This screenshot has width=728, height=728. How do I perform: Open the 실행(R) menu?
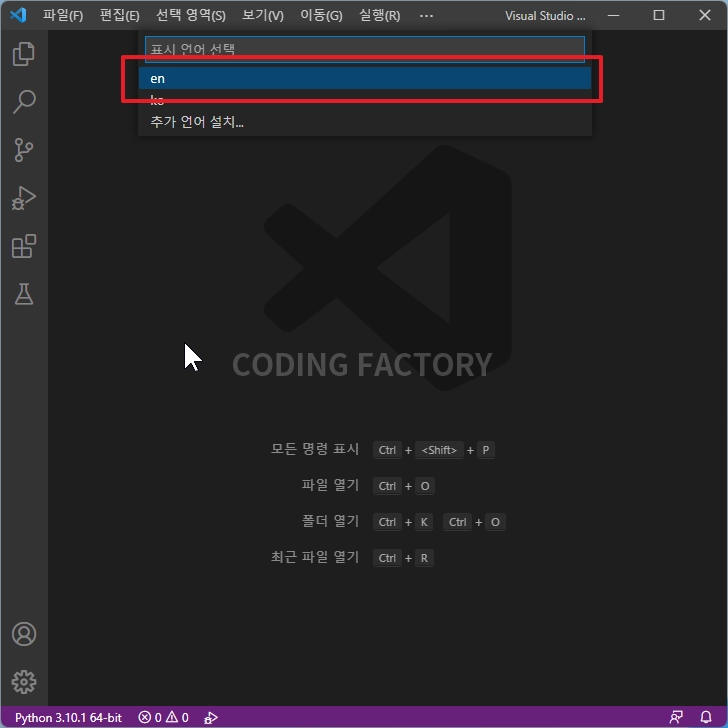tap(380, 15)
